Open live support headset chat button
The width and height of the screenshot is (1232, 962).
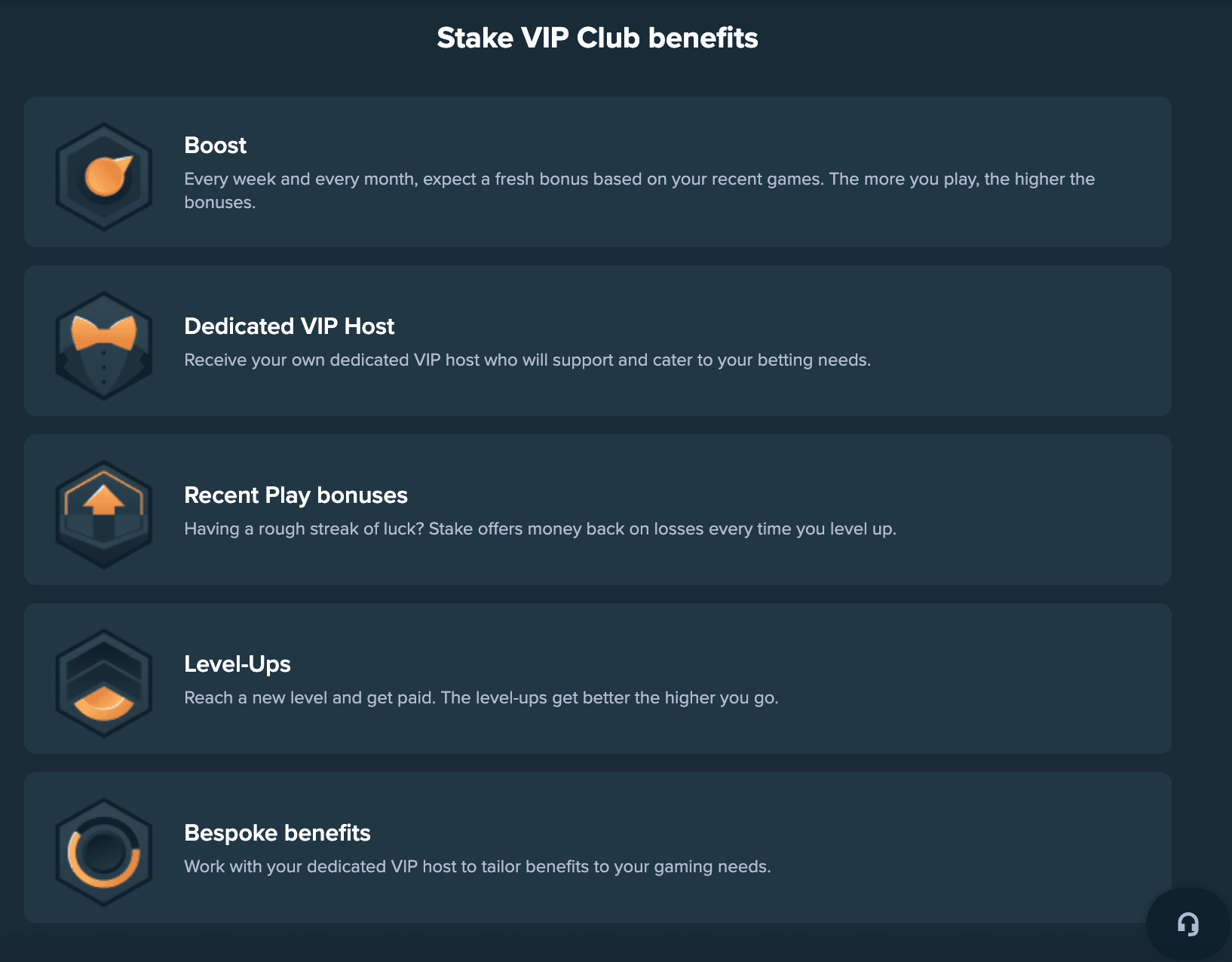click(1188, 924)
